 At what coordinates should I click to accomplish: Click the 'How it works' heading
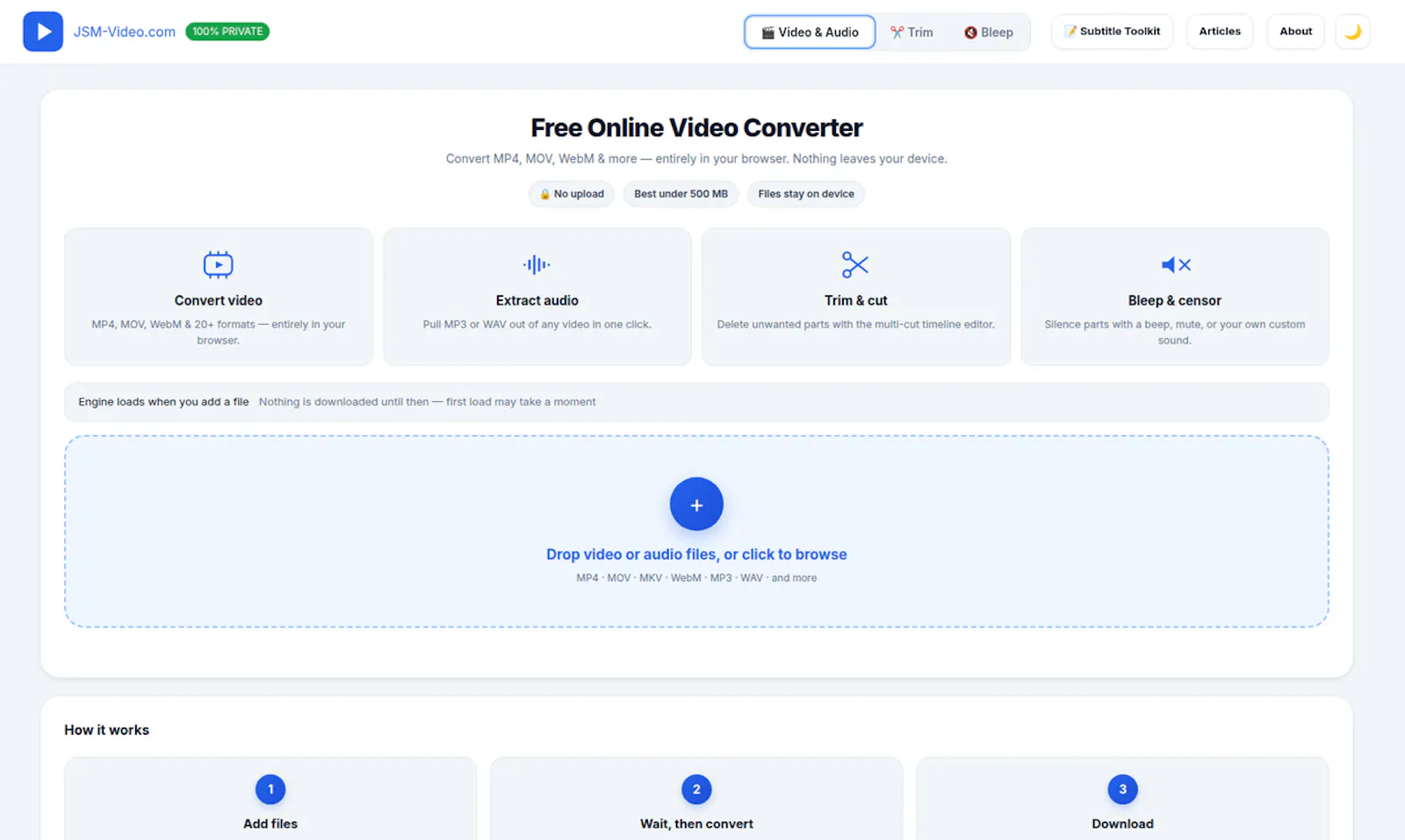tap(106, 729)
